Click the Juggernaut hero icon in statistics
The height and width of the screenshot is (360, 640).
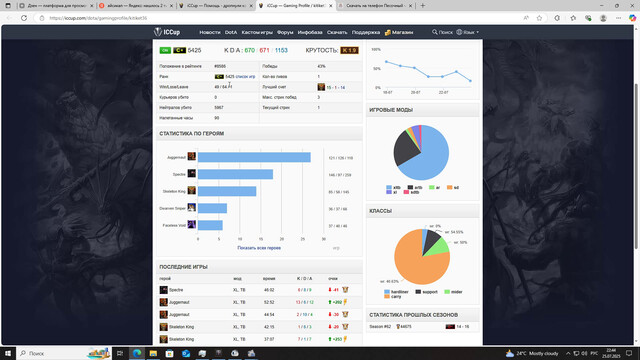[191, 157]
